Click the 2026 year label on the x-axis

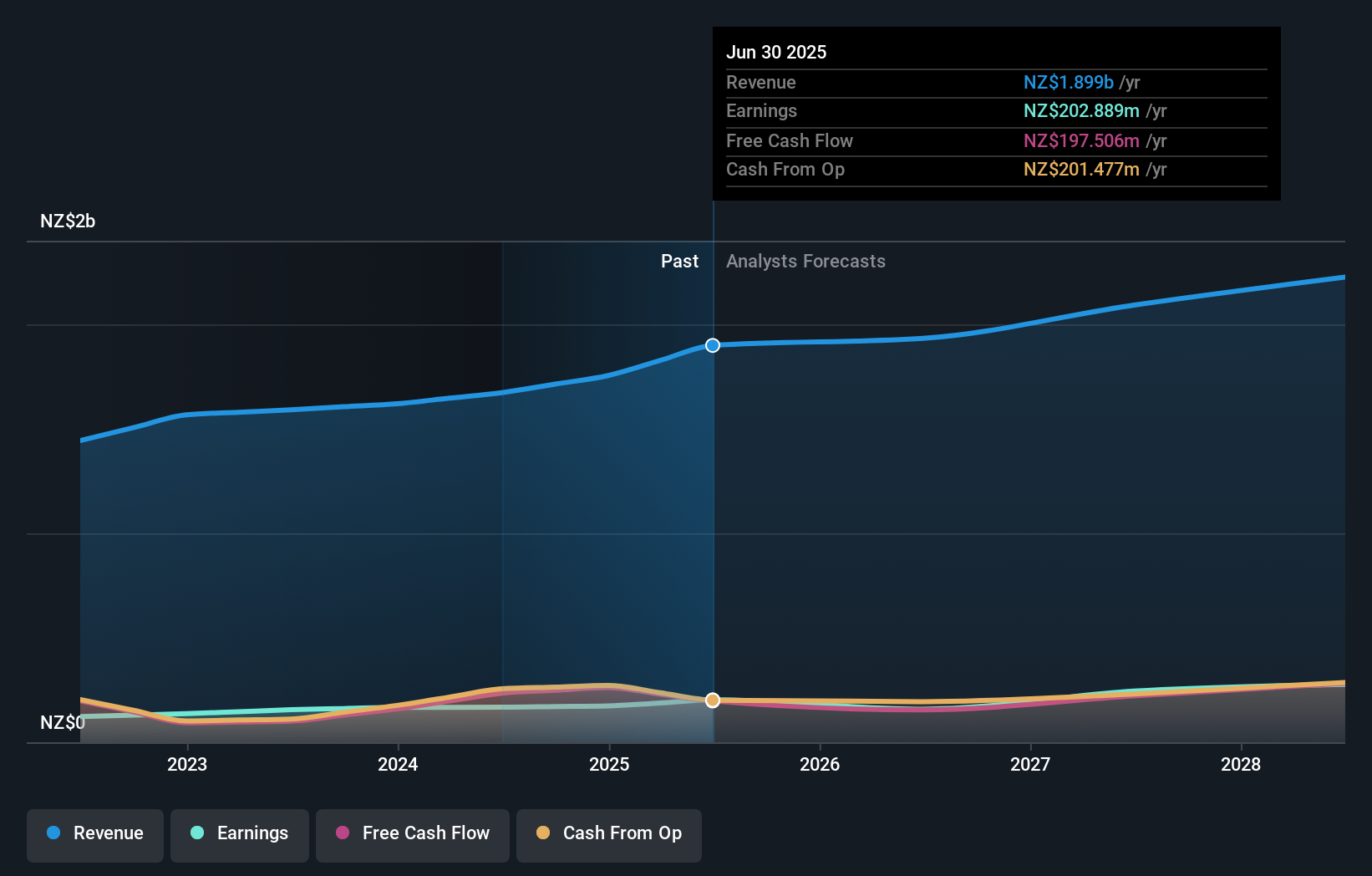point(821,764)
